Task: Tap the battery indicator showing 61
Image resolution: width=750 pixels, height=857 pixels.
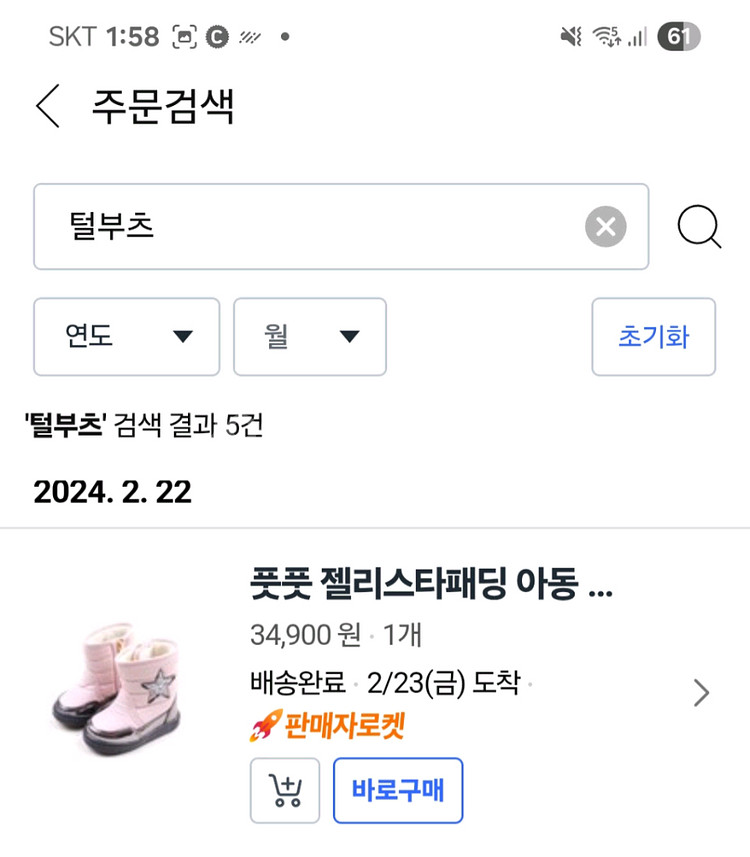Action: [x=679, y=38]
